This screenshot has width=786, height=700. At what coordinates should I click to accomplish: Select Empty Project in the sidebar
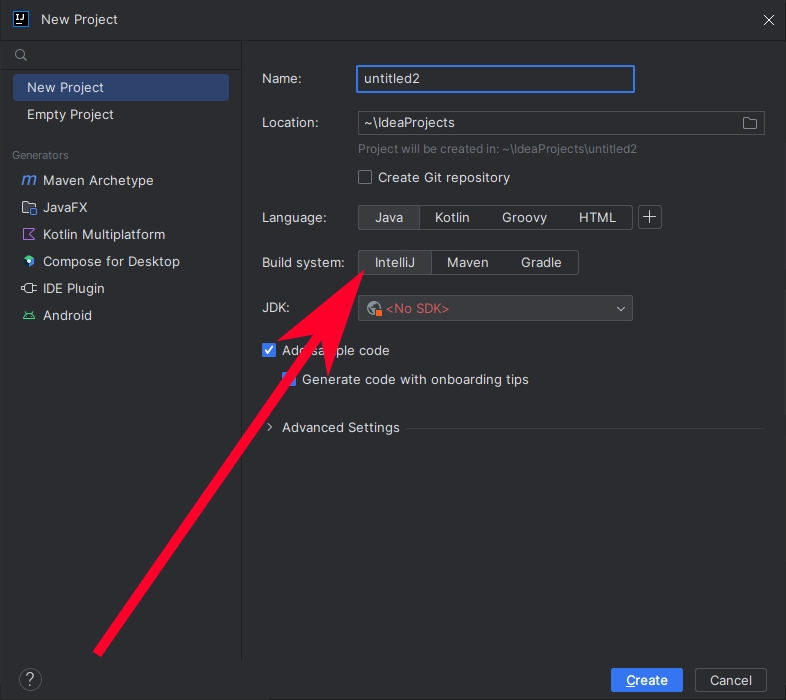pyautogui.click(x=121, y=114)
